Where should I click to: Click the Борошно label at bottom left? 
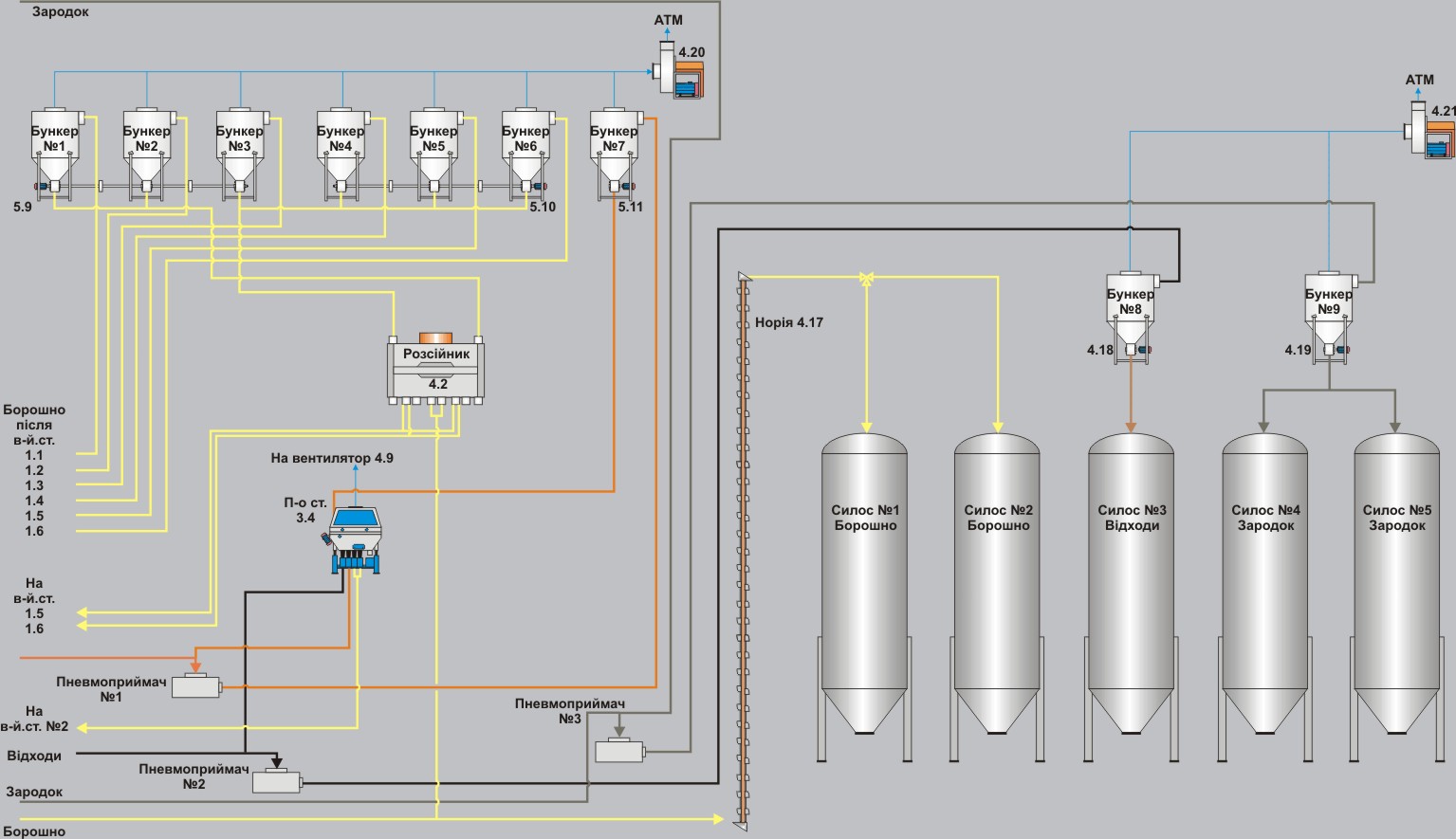pos(34,831)
